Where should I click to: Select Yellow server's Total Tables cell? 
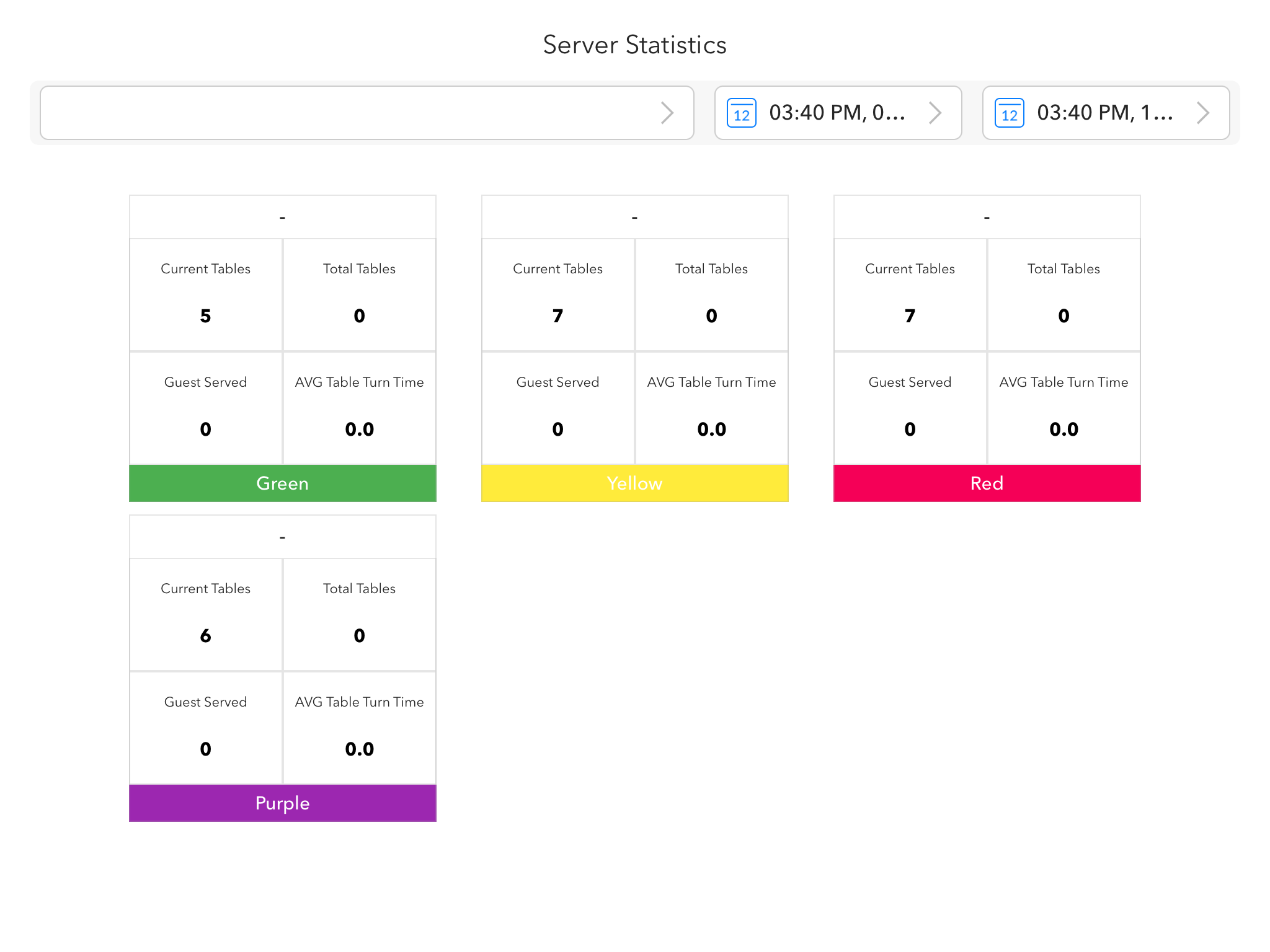coord(711,295)
